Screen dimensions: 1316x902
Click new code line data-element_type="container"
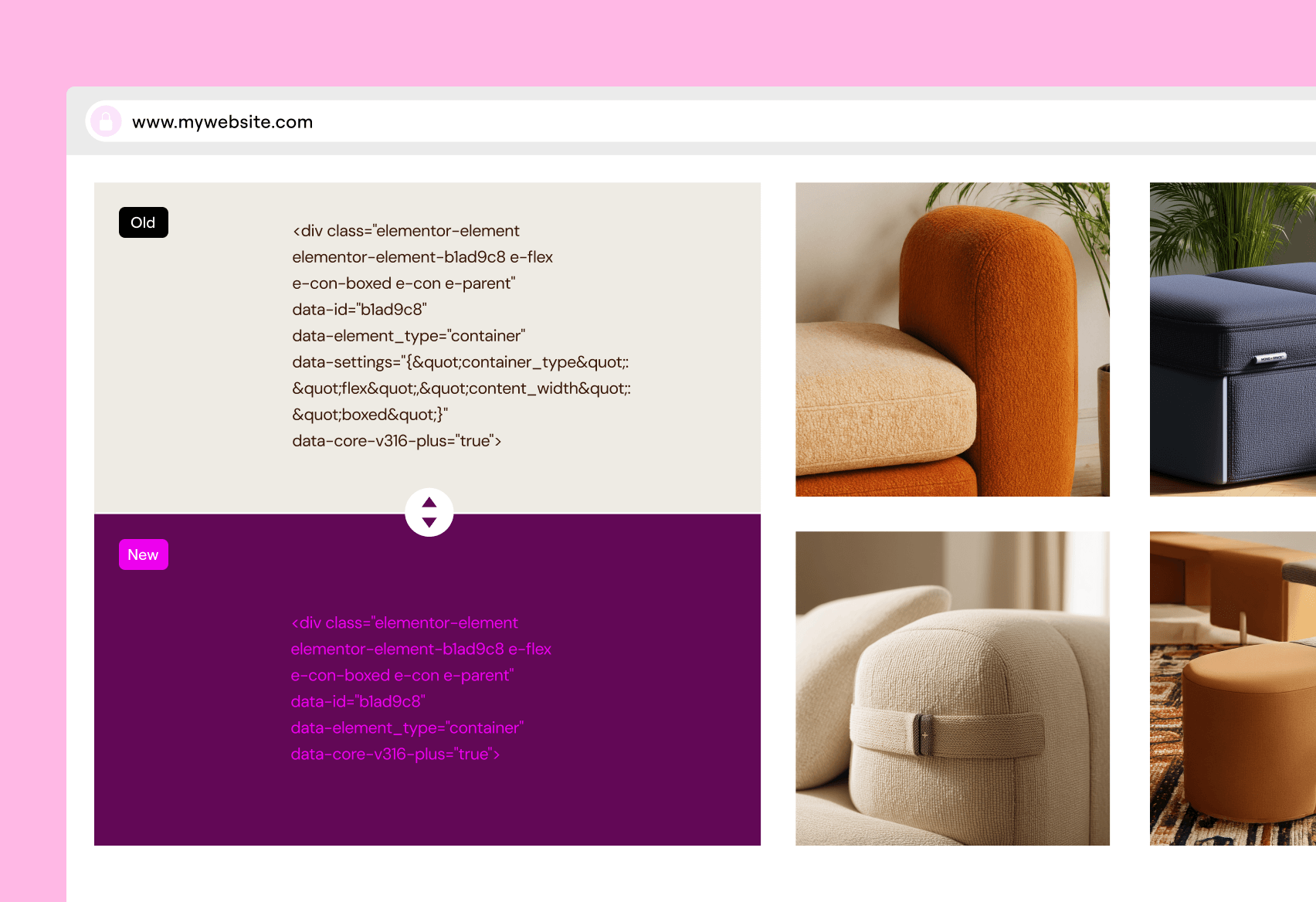coord(407,728)
